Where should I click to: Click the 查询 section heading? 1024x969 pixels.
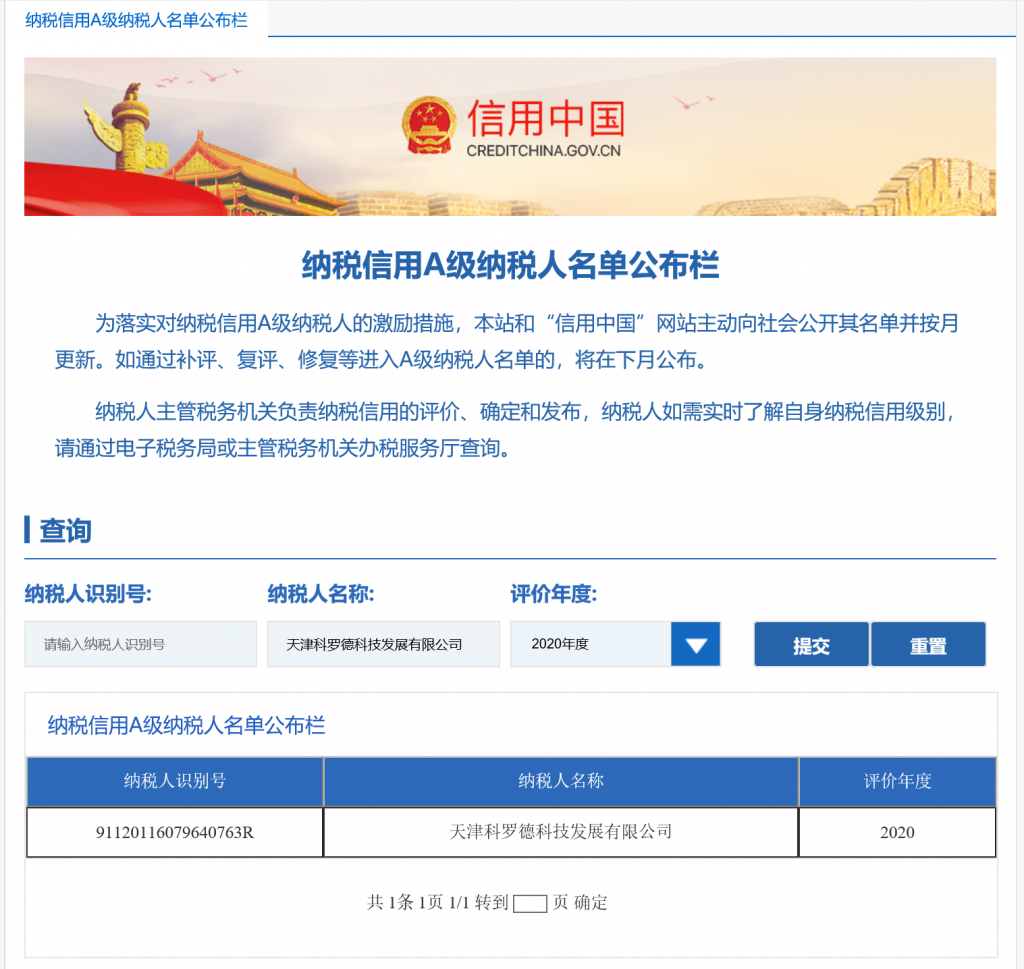click(65, 530)
